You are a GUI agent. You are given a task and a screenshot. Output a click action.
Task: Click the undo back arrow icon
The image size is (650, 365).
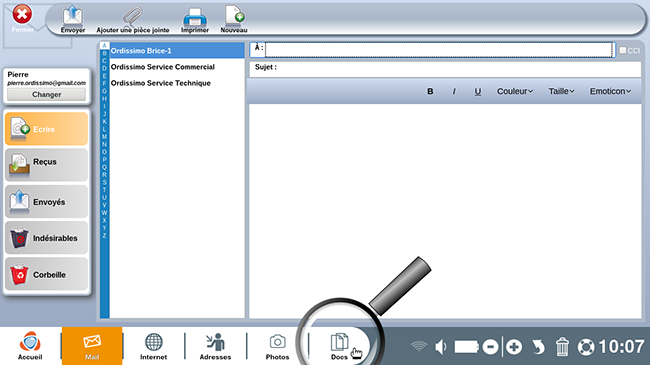coord(538,347)
